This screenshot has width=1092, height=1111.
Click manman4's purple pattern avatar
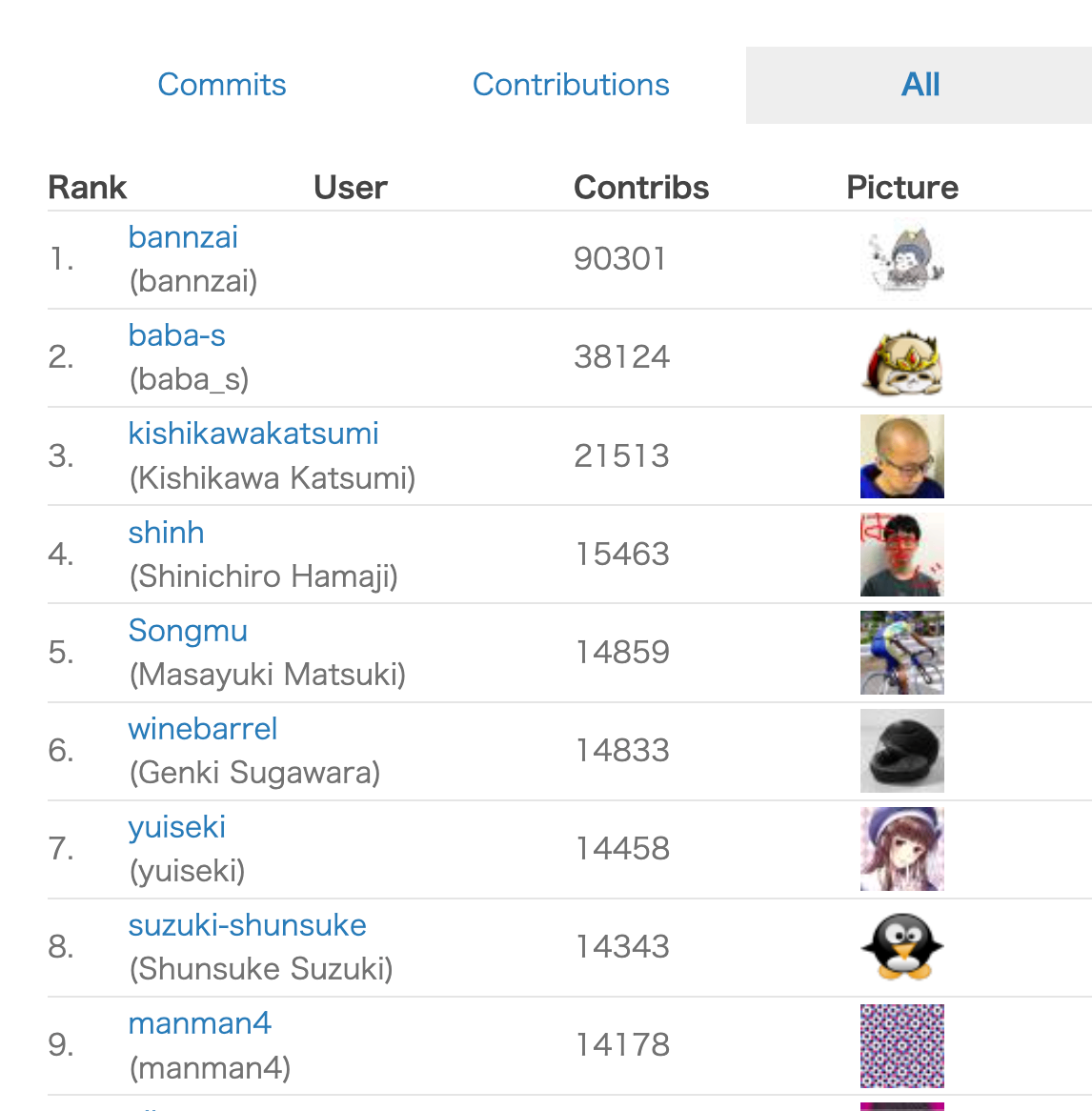coord(901,1045)
